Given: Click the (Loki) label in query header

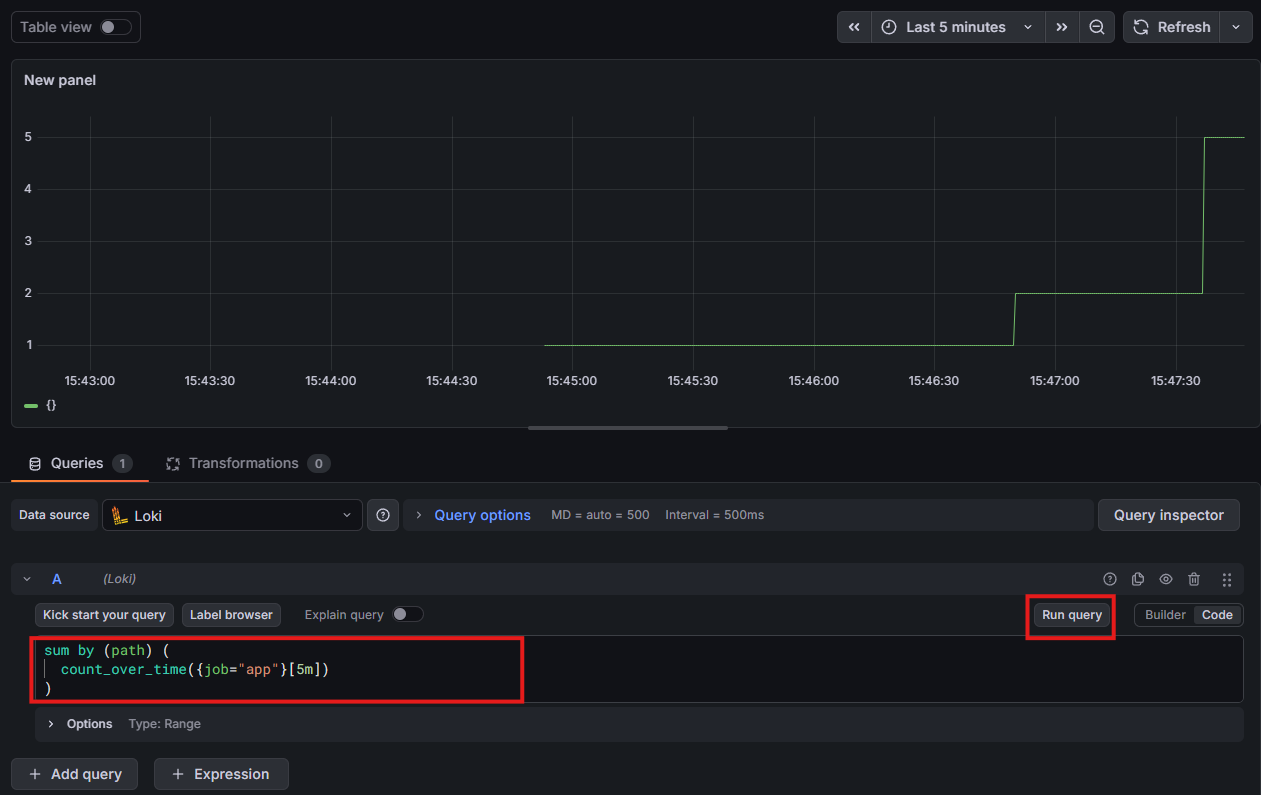Looking at the screenshot, I should pyautogui.click(x=119, y=579).
